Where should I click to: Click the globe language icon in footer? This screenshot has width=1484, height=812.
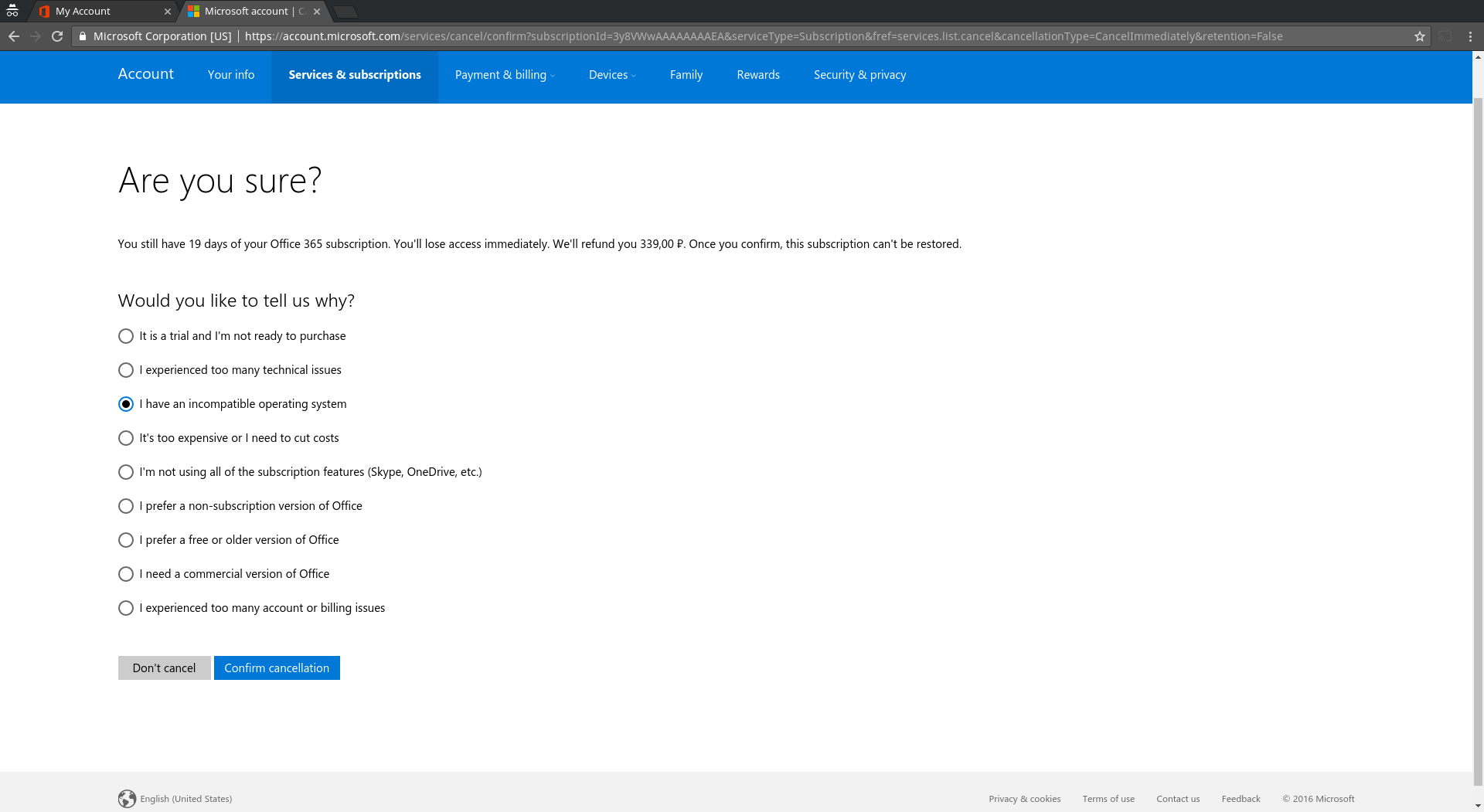tap(127, 799)
